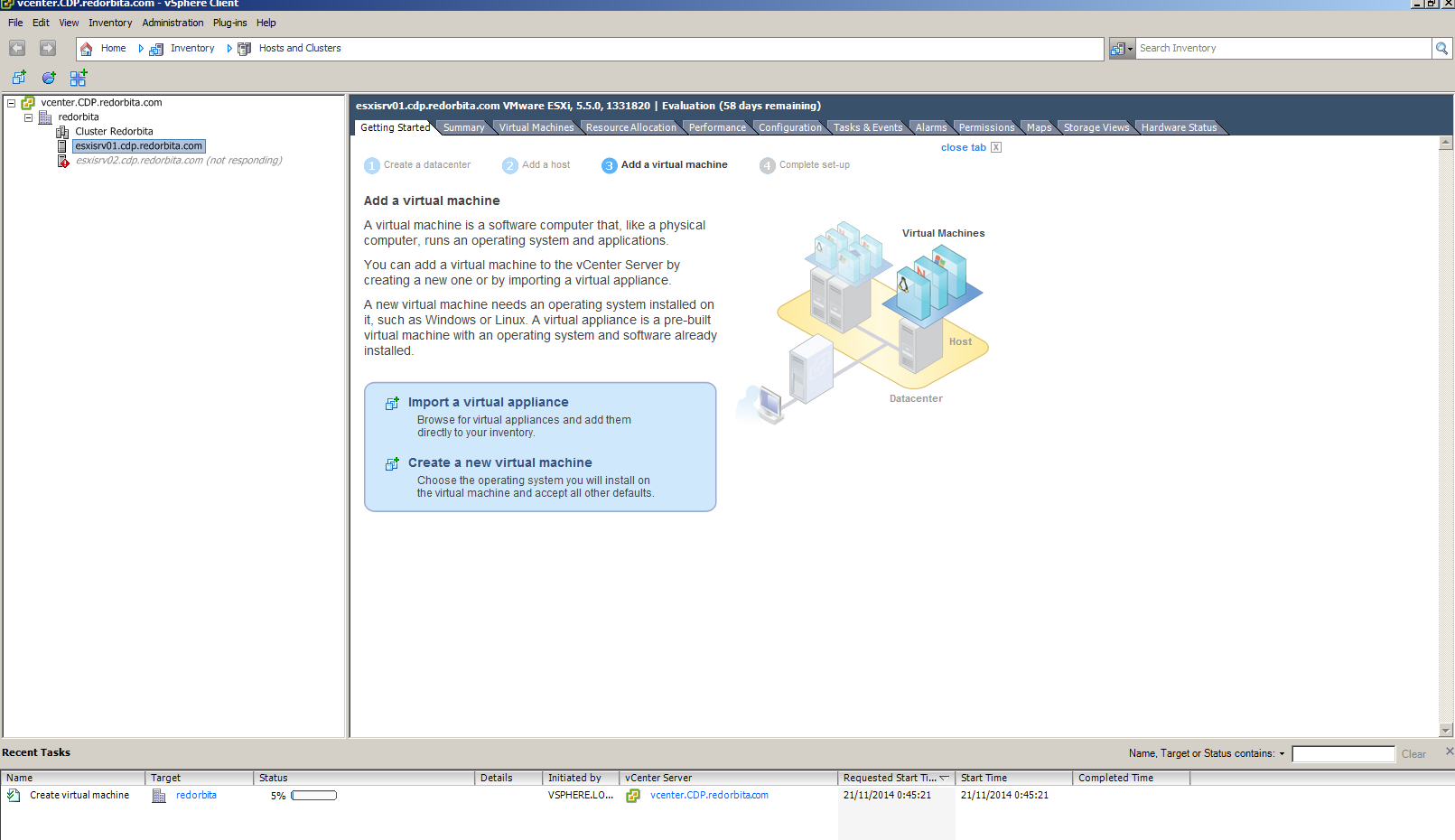Click the New vApp toolbar icon

79,78
